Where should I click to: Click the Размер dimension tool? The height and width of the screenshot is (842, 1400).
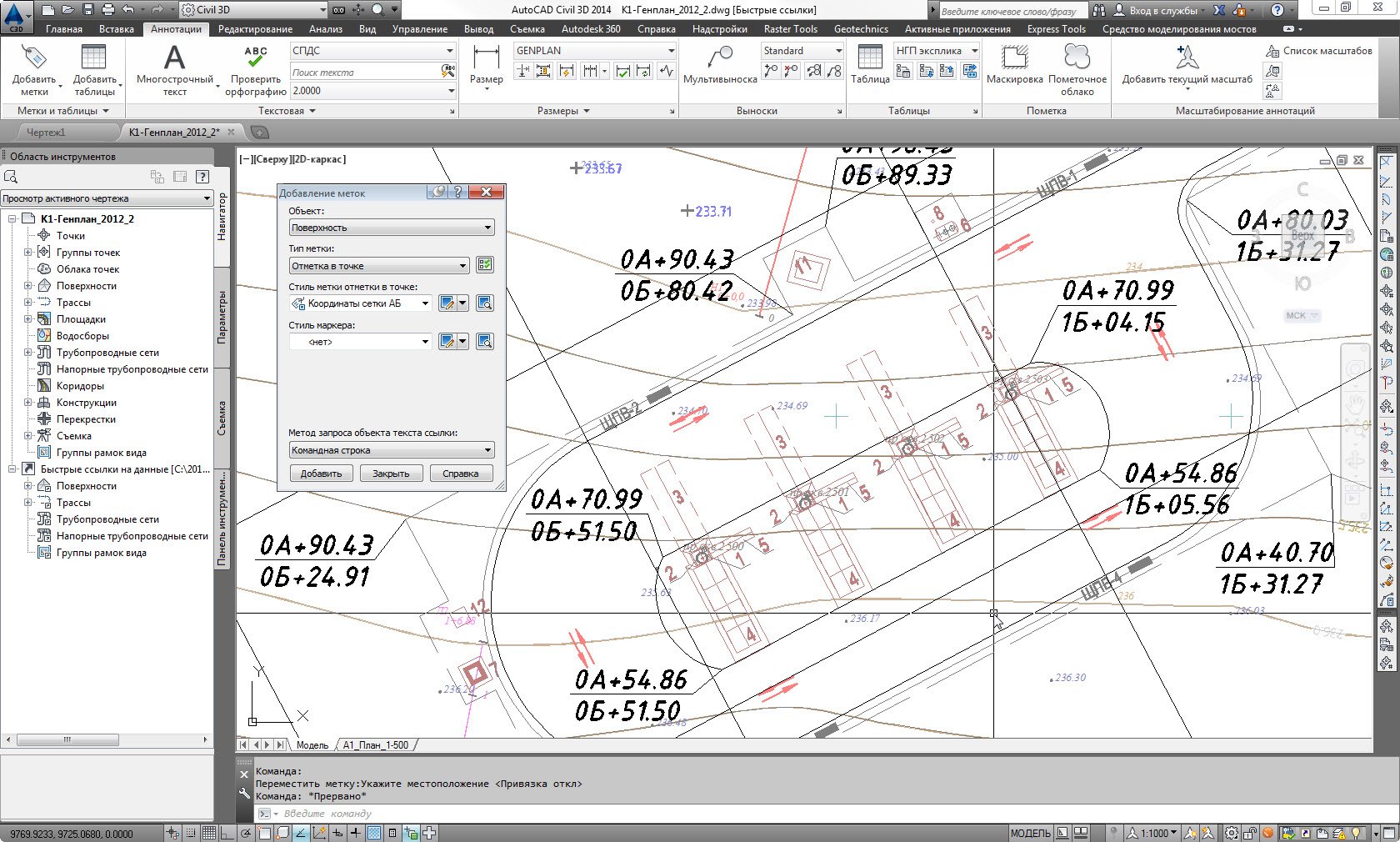[x=486, y=66]
